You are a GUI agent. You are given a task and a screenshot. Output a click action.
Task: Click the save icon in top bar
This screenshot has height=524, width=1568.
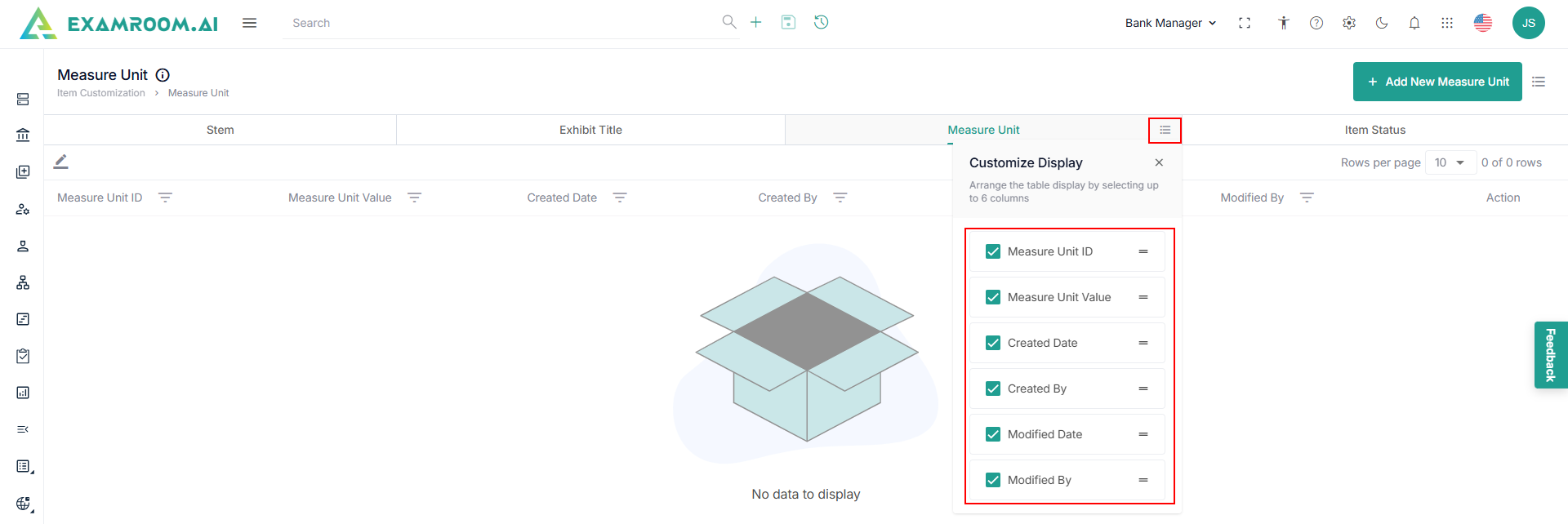coord(788,22)
